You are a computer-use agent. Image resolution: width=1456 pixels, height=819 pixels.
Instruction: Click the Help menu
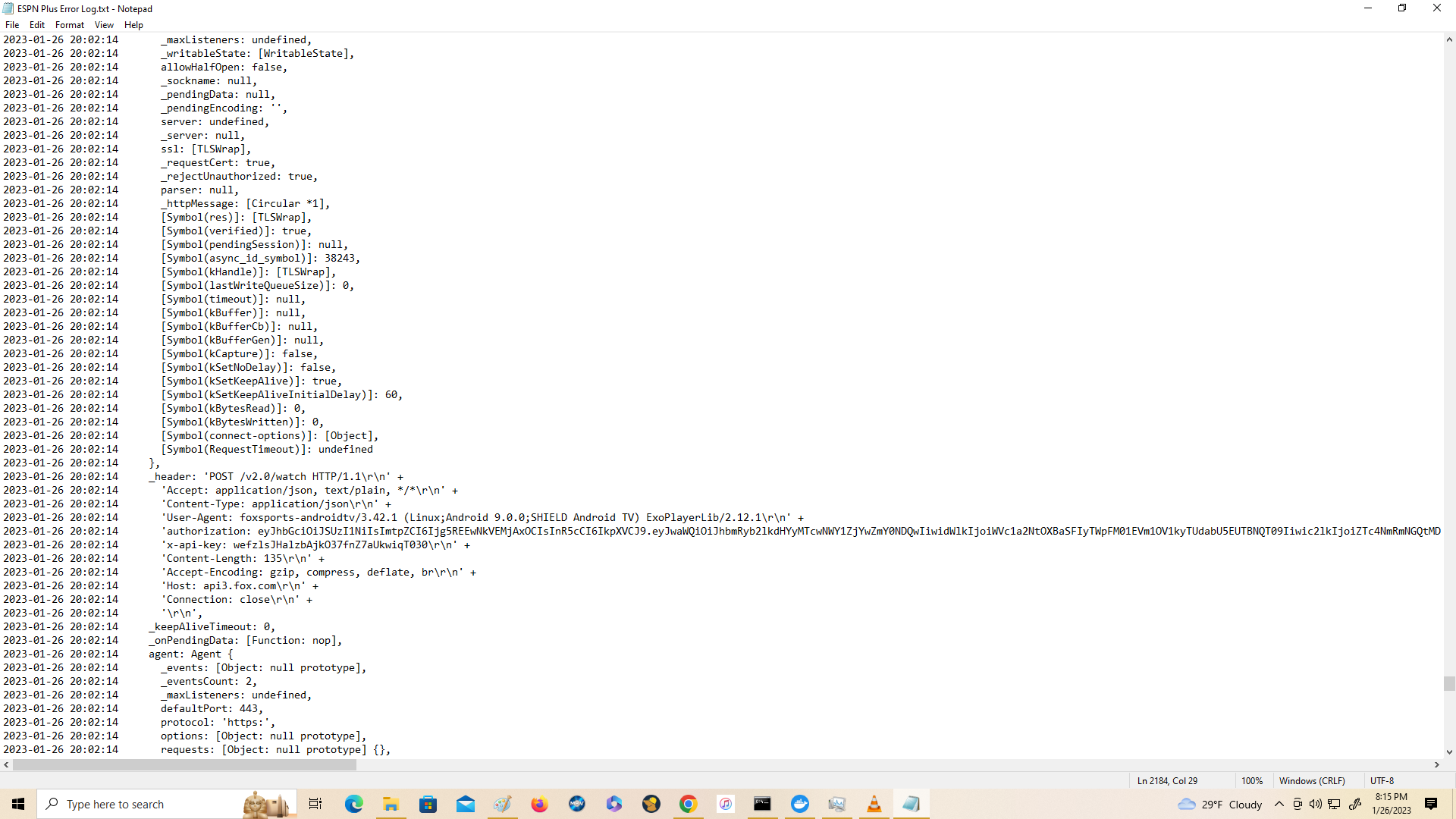point(133,25)
